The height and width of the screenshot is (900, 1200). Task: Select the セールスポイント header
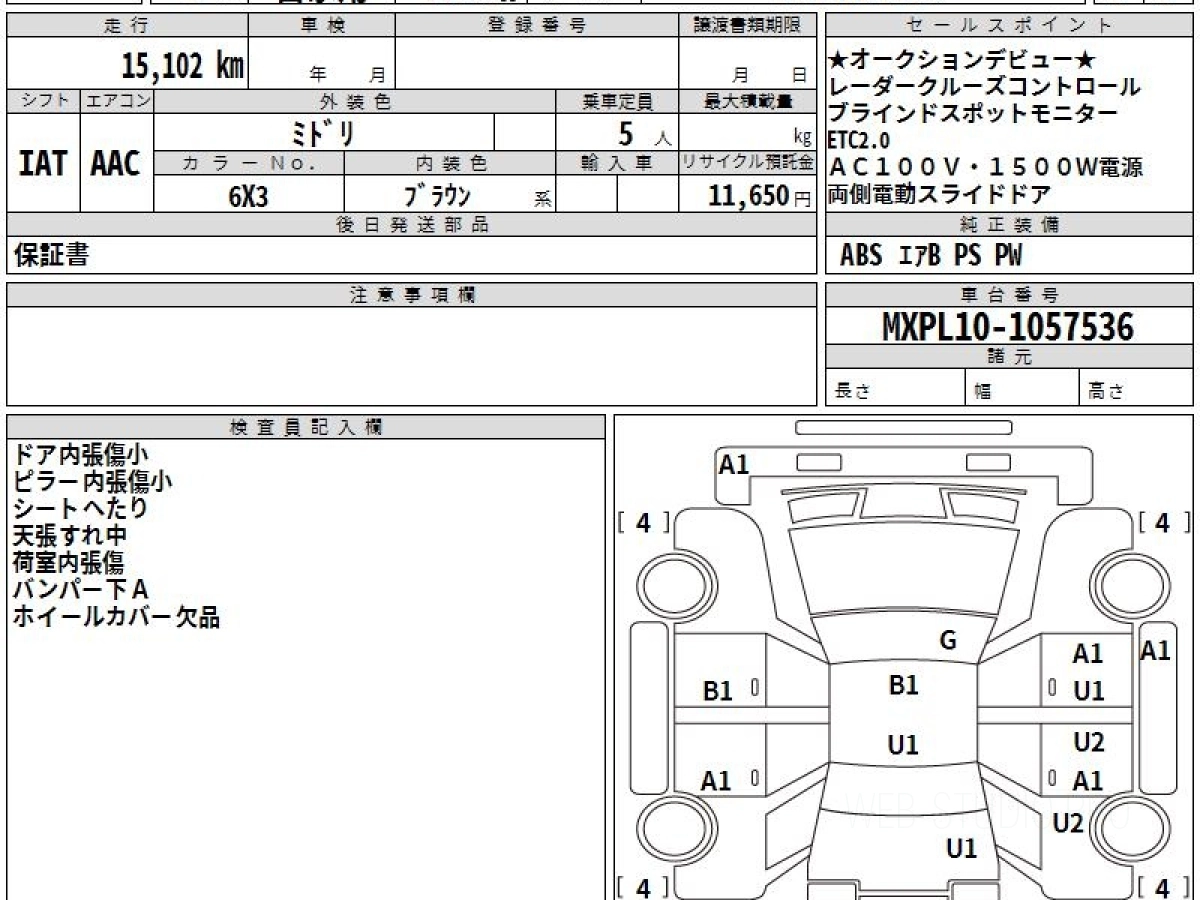pyautogui.click(x=1010, y=26)
